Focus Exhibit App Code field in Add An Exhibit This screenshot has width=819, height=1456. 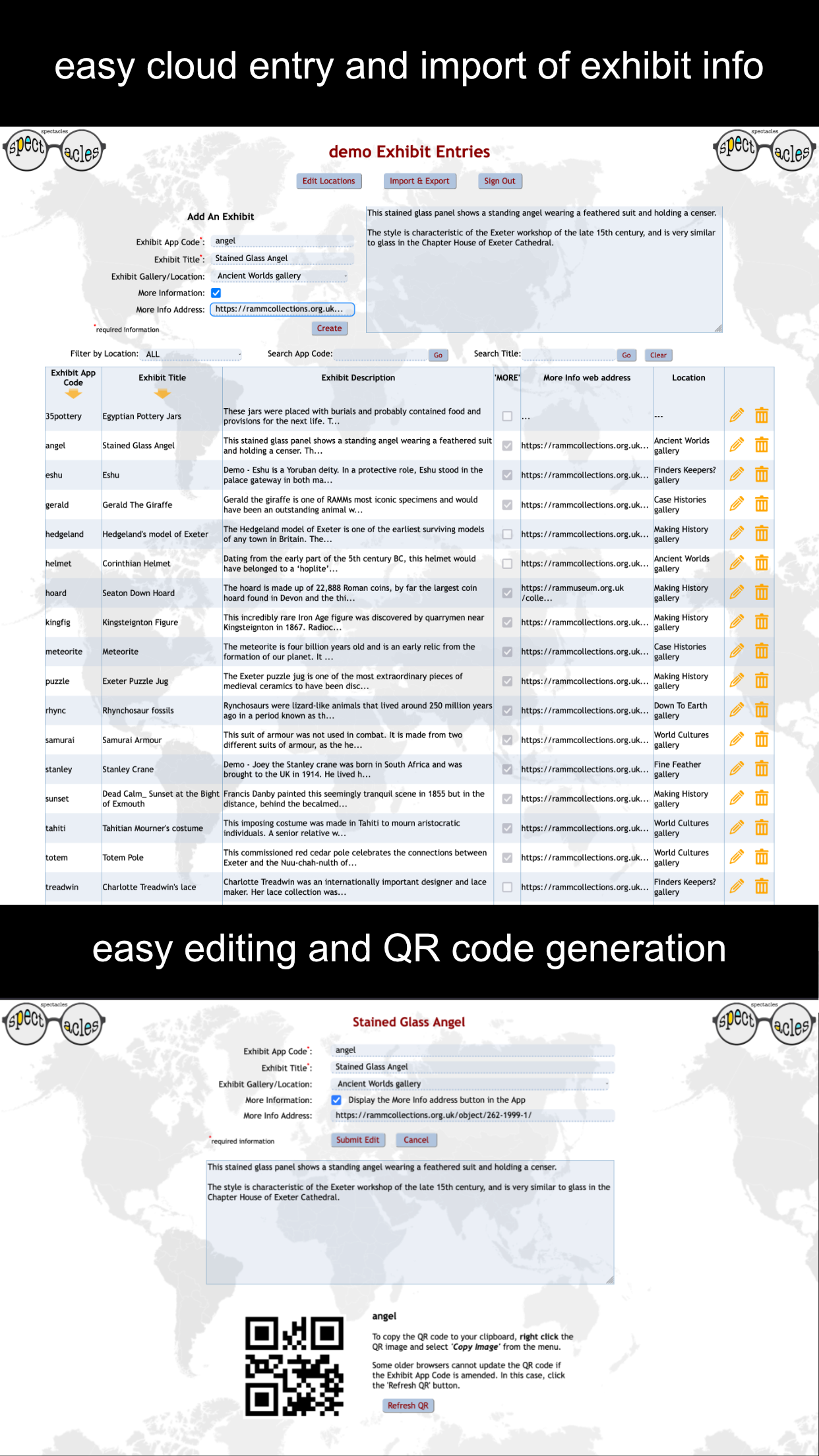(283, 241)
